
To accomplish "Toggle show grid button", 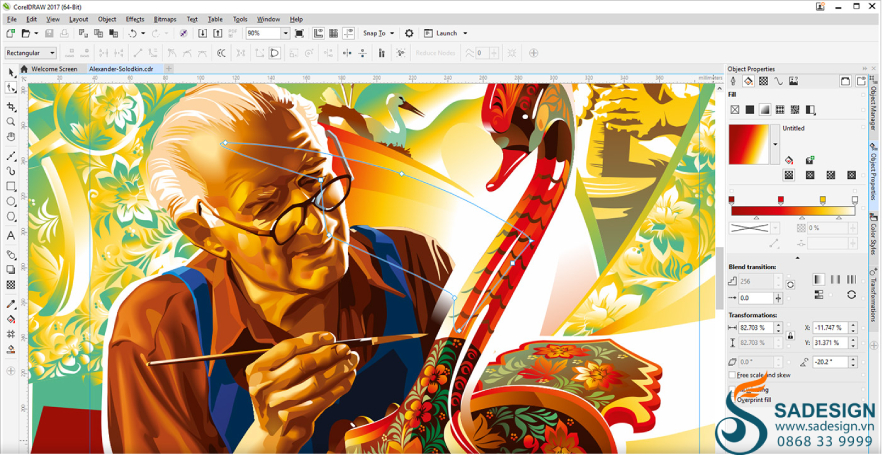I will (334, 33).
